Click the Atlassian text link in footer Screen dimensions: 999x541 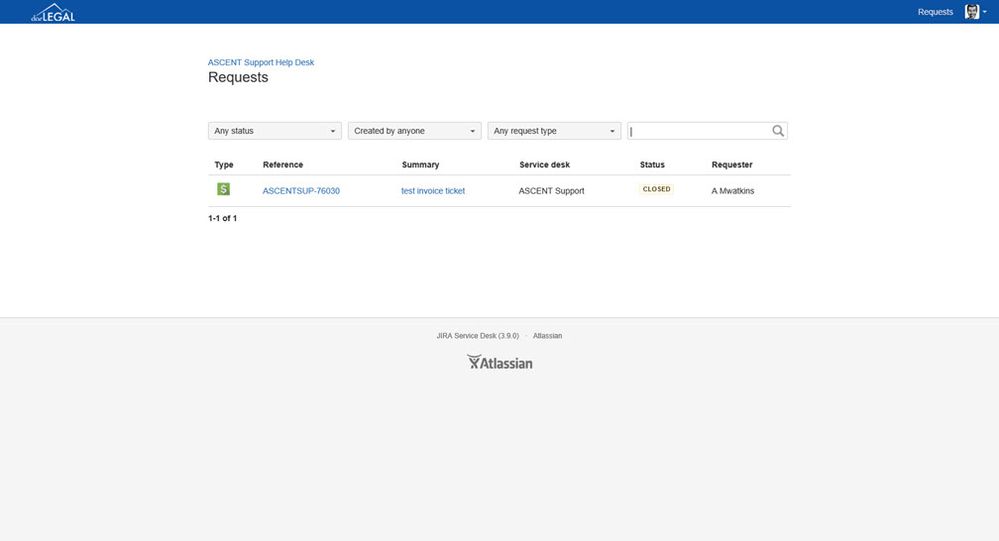coord(547,336)
